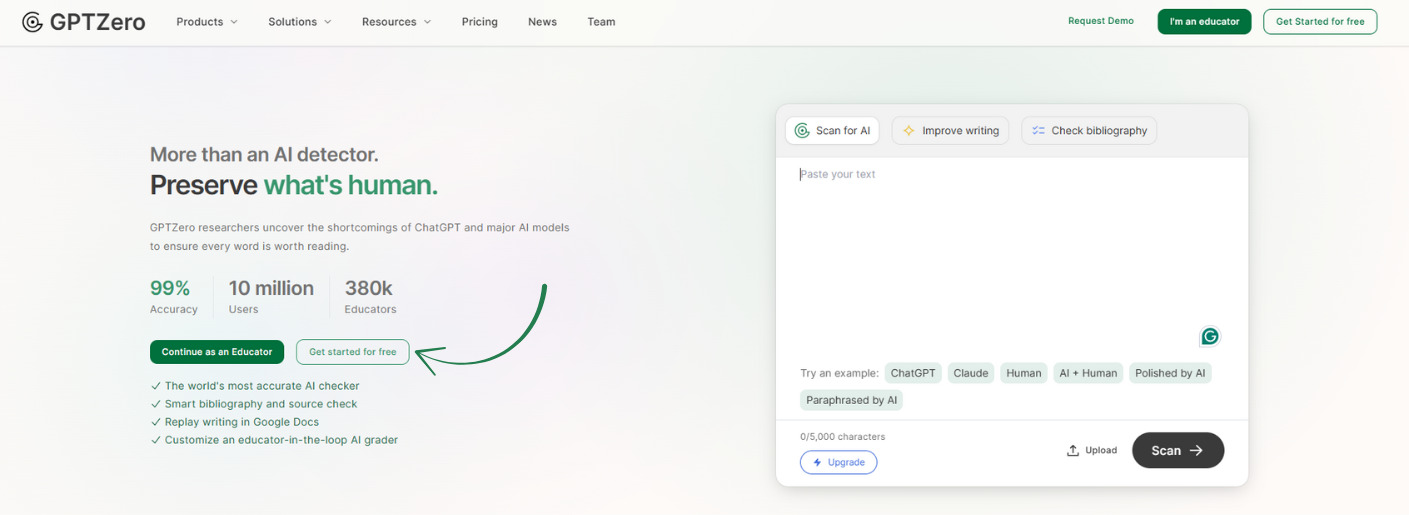
Task: Click the Preserve what's human headline
Action: [294, 185]
